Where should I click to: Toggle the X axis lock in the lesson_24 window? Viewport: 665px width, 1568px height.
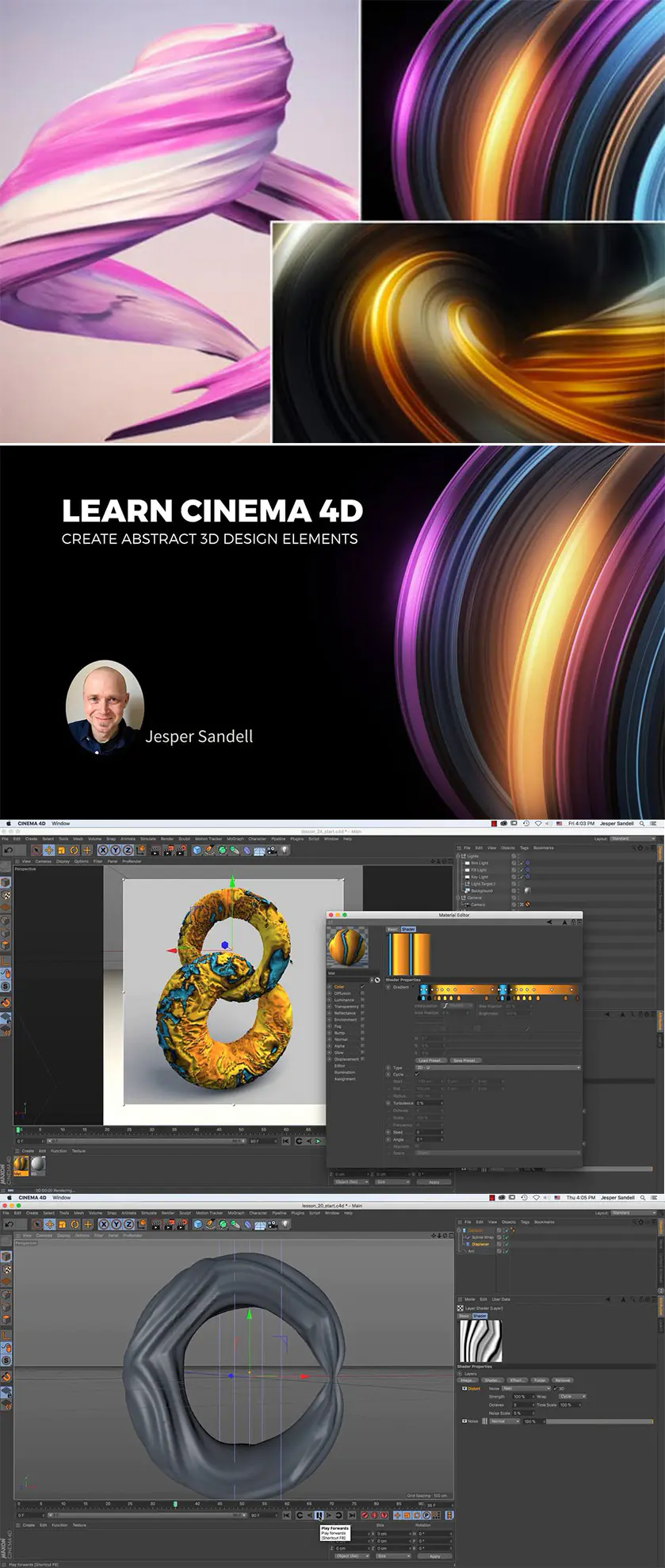point(103,850)
